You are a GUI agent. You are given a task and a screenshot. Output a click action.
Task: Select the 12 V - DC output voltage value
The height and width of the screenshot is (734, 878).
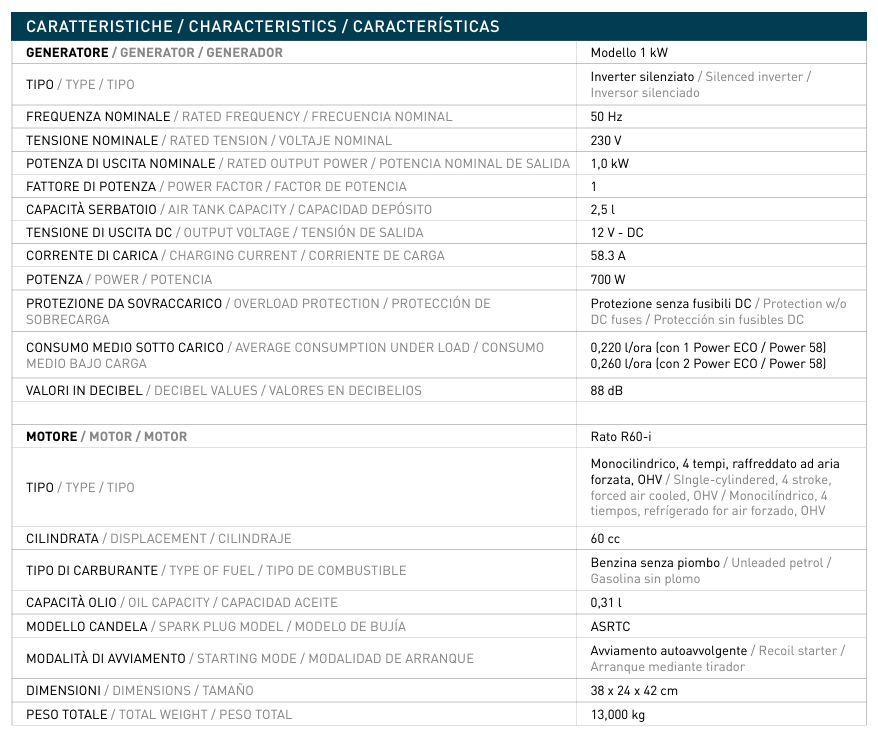click(x=617, y=233)
